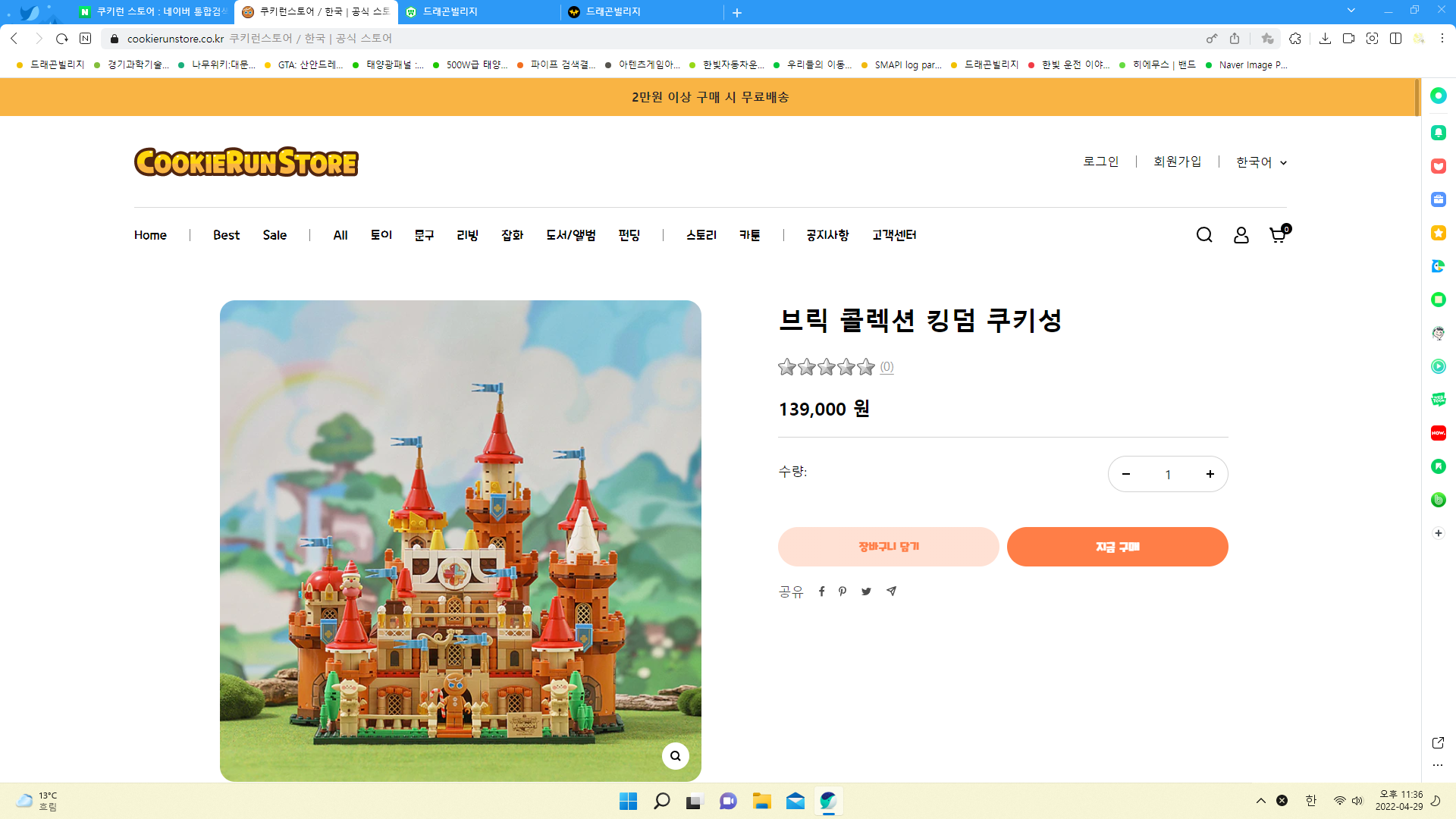Open the Naver Image bookmark
The image size is (1456, 819).
coord(1247,65)
